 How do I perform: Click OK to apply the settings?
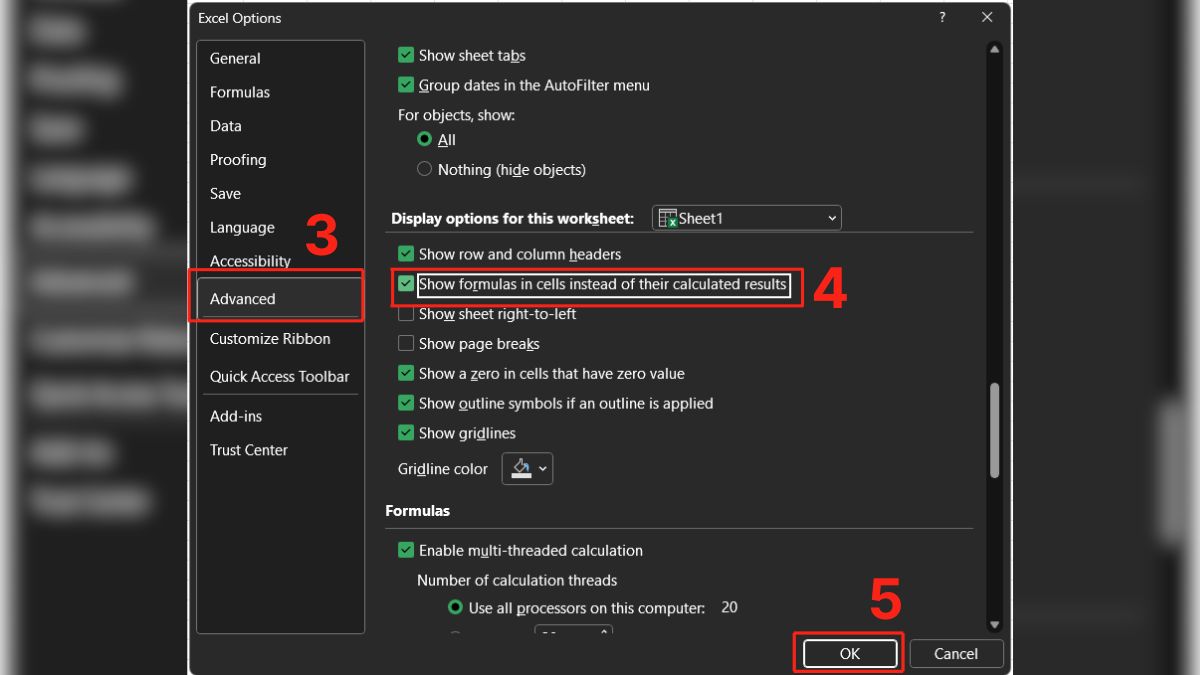click(848, 653)
